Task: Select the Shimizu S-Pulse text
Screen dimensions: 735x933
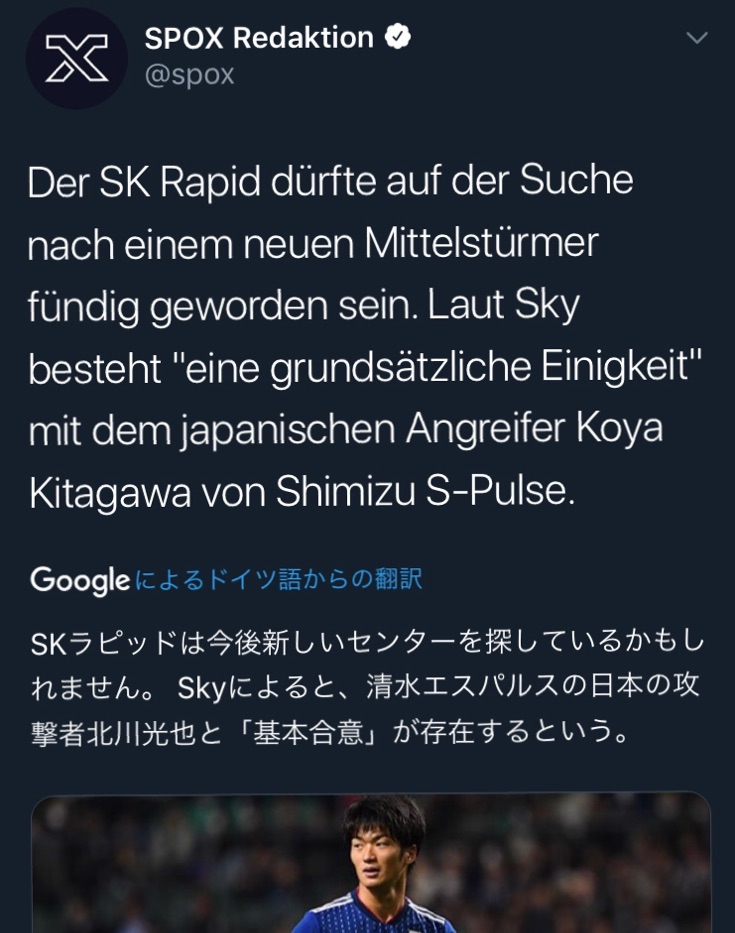Action: pyautogui.click(x=425, y=491)
